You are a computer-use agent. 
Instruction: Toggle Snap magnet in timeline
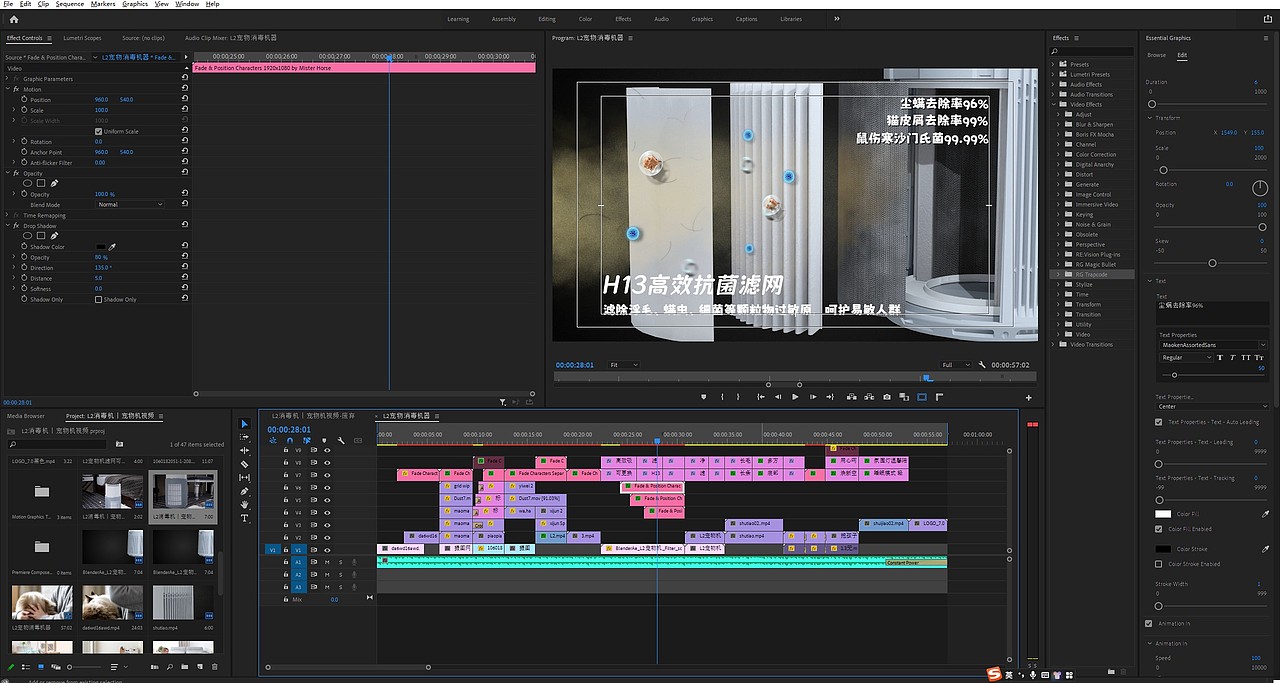(290, 440)
